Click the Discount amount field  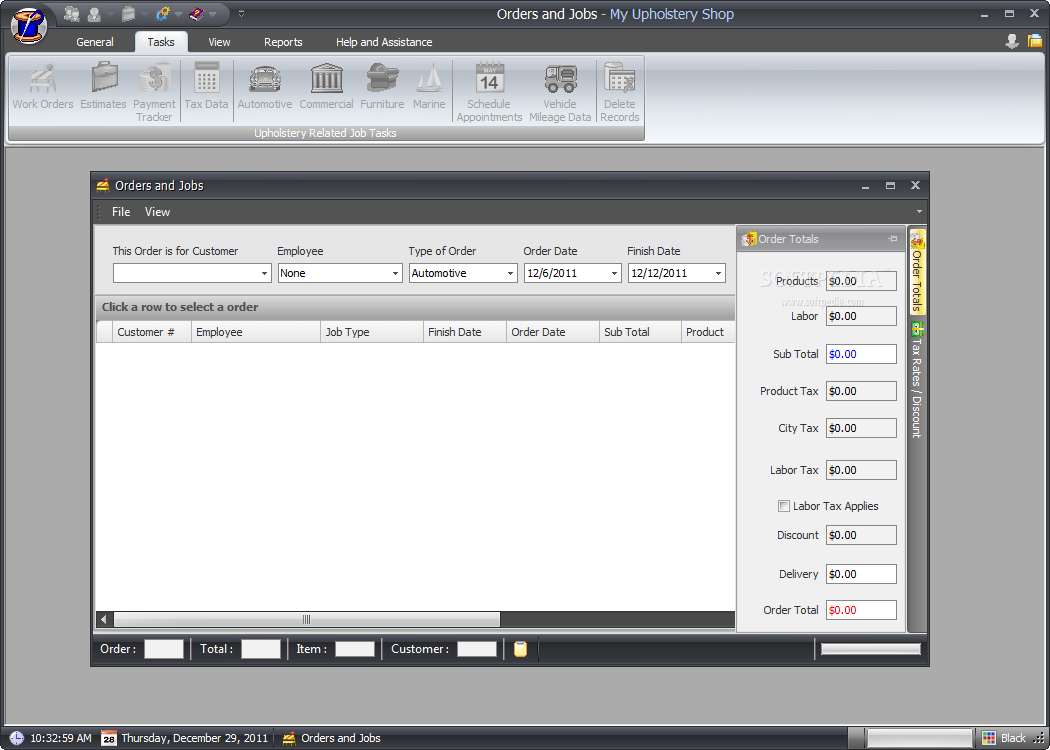coord(861,535)
